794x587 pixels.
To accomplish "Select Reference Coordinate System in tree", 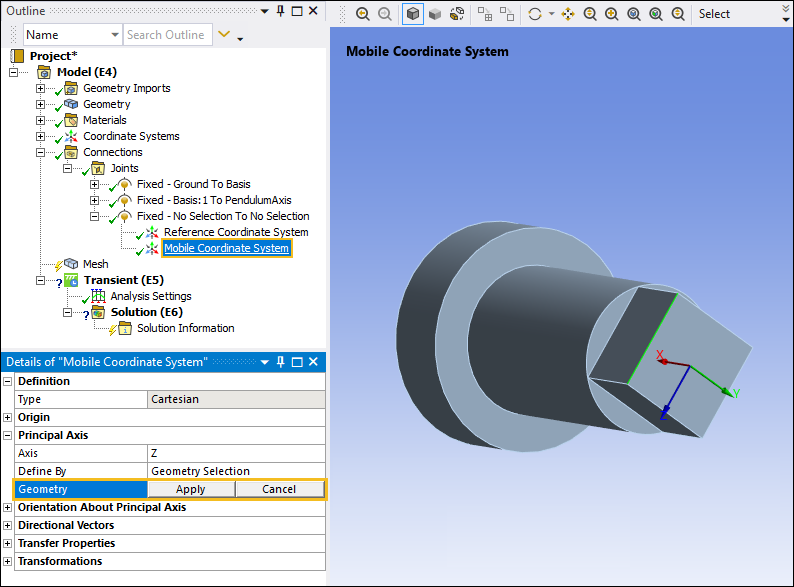I will (x=235, y=232).
